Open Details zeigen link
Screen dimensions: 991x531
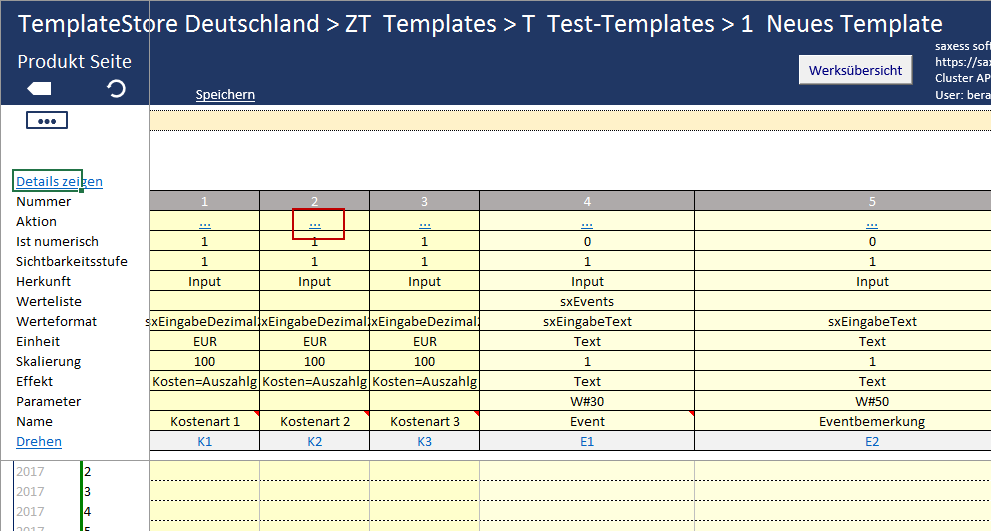(59, 181)
